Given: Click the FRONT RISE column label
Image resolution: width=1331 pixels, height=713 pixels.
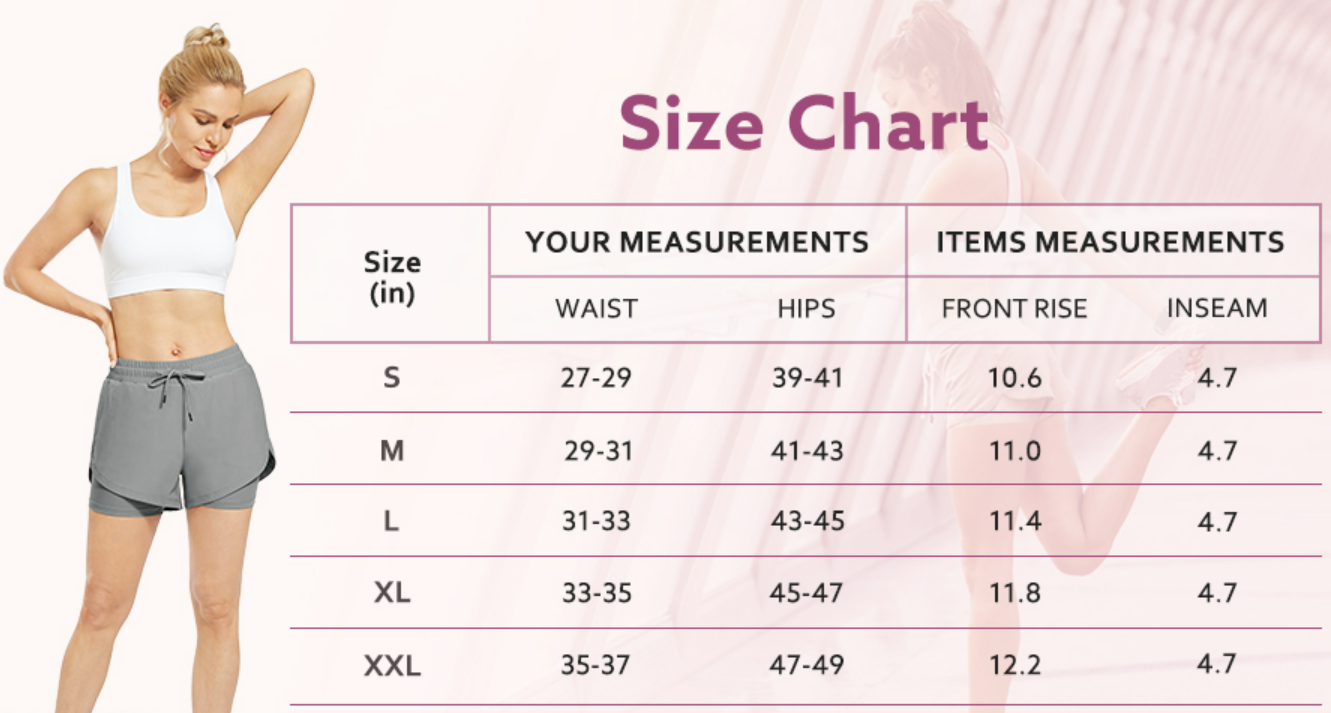Looking at the screenshot, I should pos(1014,309).
